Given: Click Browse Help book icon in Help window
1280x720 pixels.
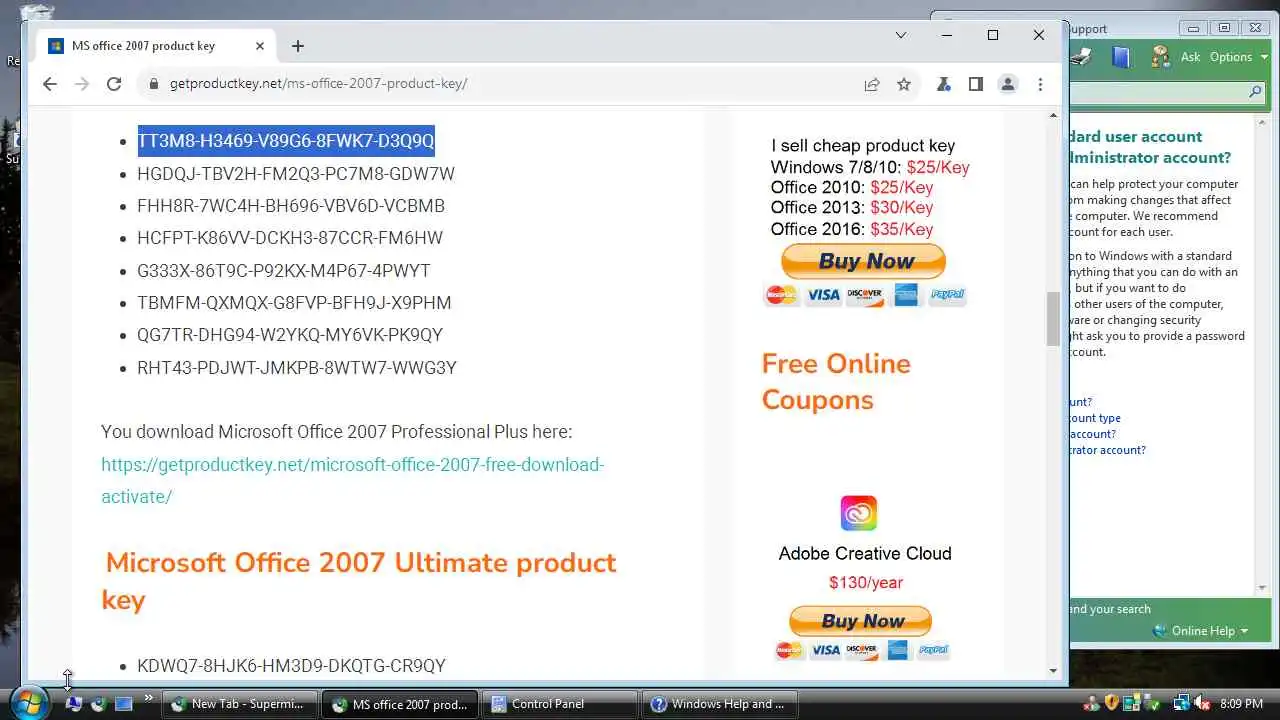Looking at the screenshot, I should (1121, 57).
